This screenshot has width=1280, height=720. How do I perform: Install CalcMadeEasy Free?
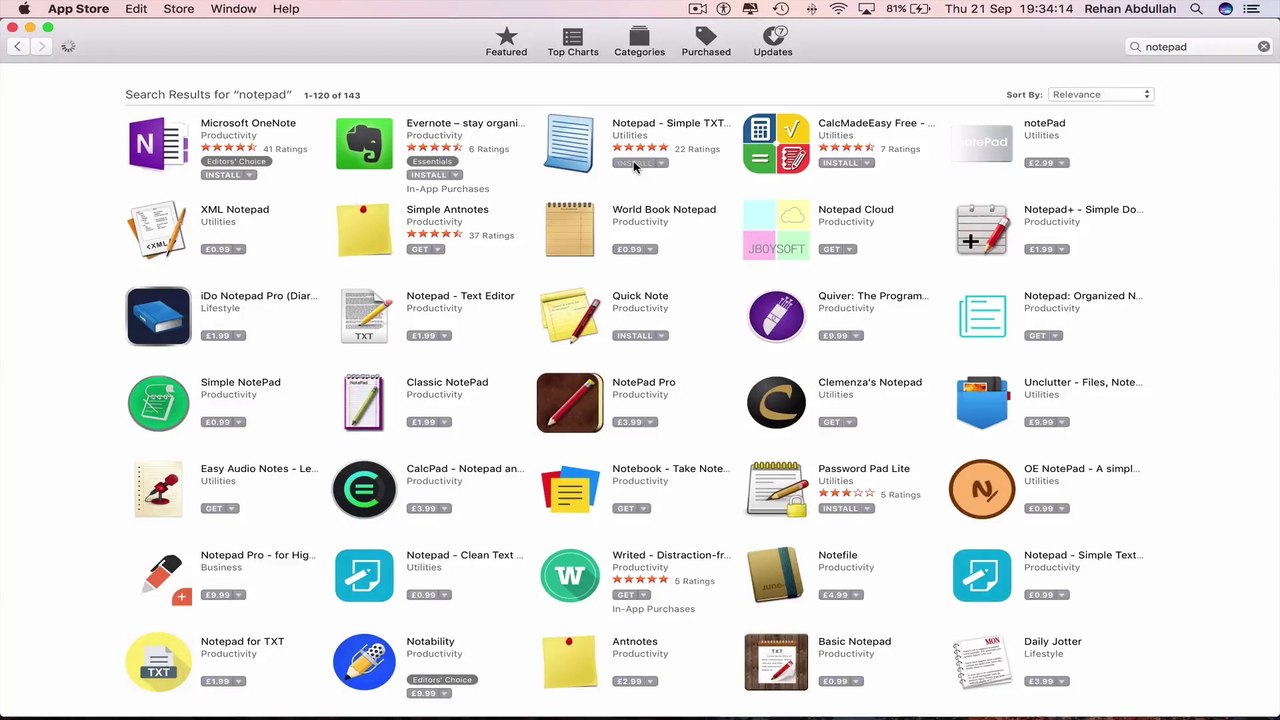pos(840,163)
